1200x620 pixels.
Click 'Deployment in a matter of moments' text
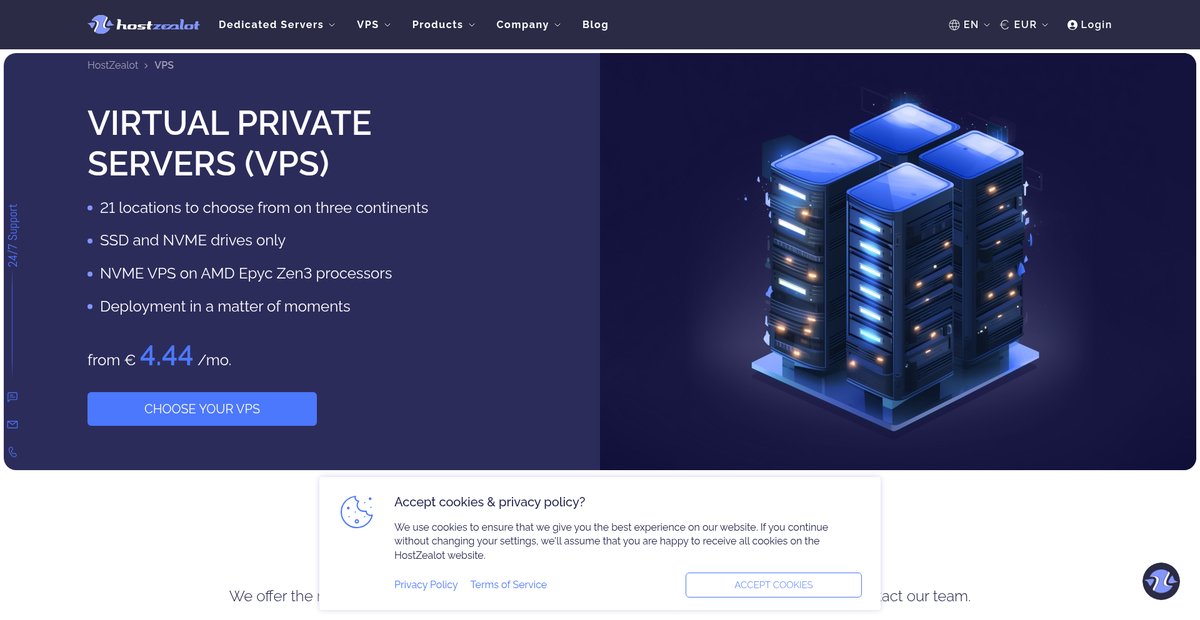point(225,306)
